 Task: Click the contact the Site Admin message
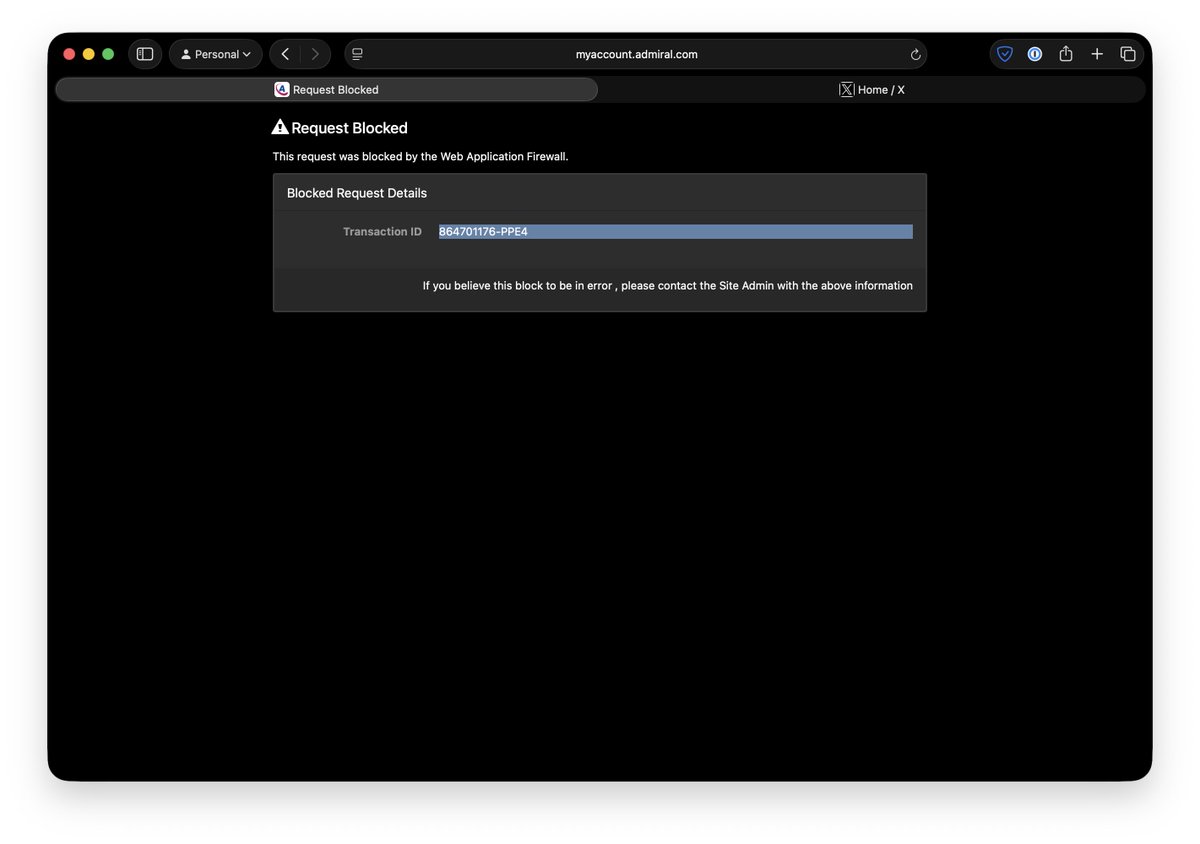tap(668, 286)
